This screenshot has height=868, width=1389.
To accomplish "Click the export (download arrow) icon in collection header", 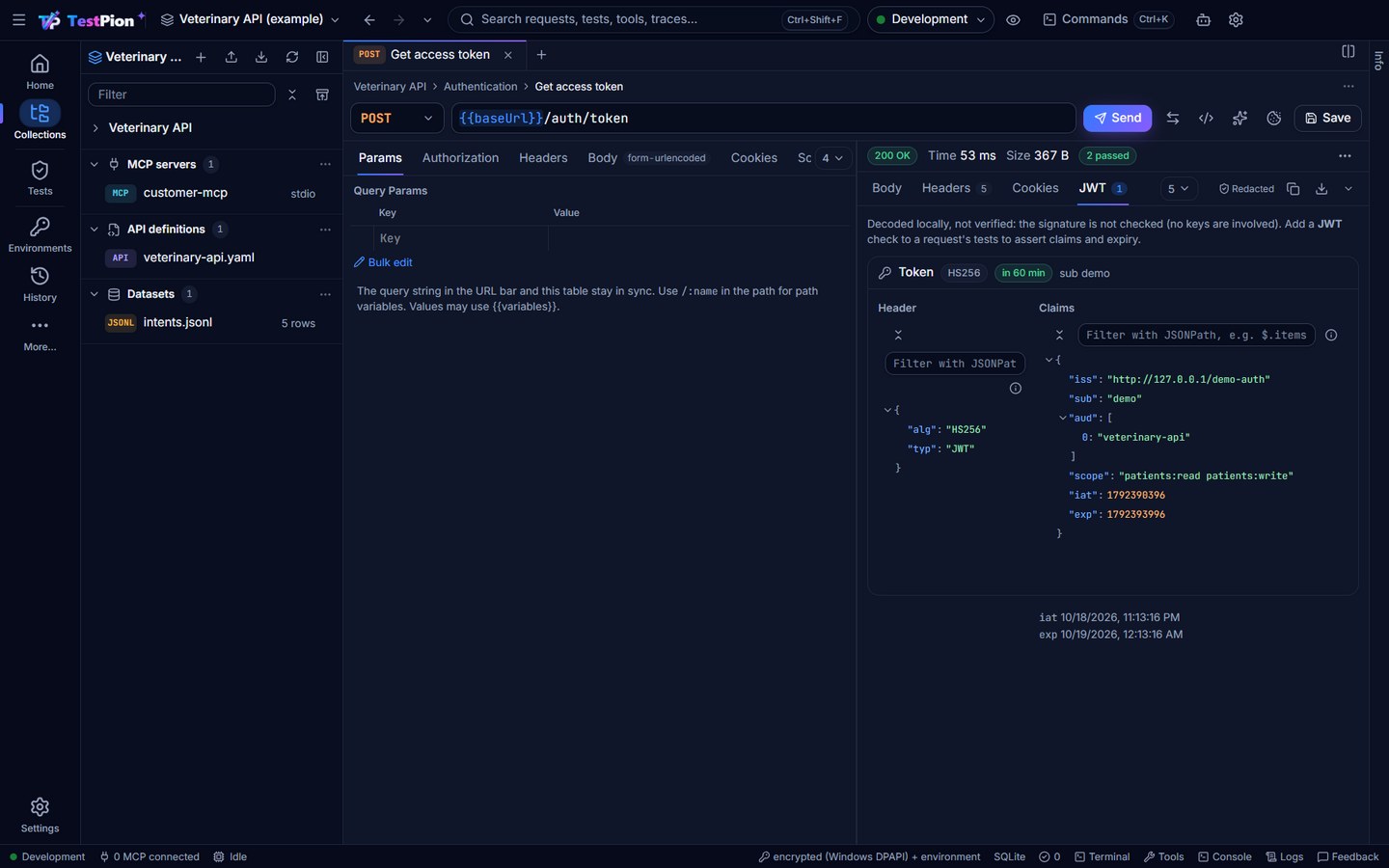I will [x=261, y=57].
